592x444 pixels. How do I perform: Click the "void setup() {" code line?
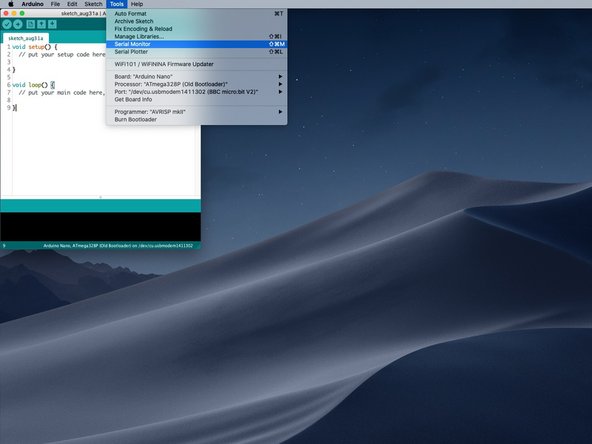pos(35,47)
